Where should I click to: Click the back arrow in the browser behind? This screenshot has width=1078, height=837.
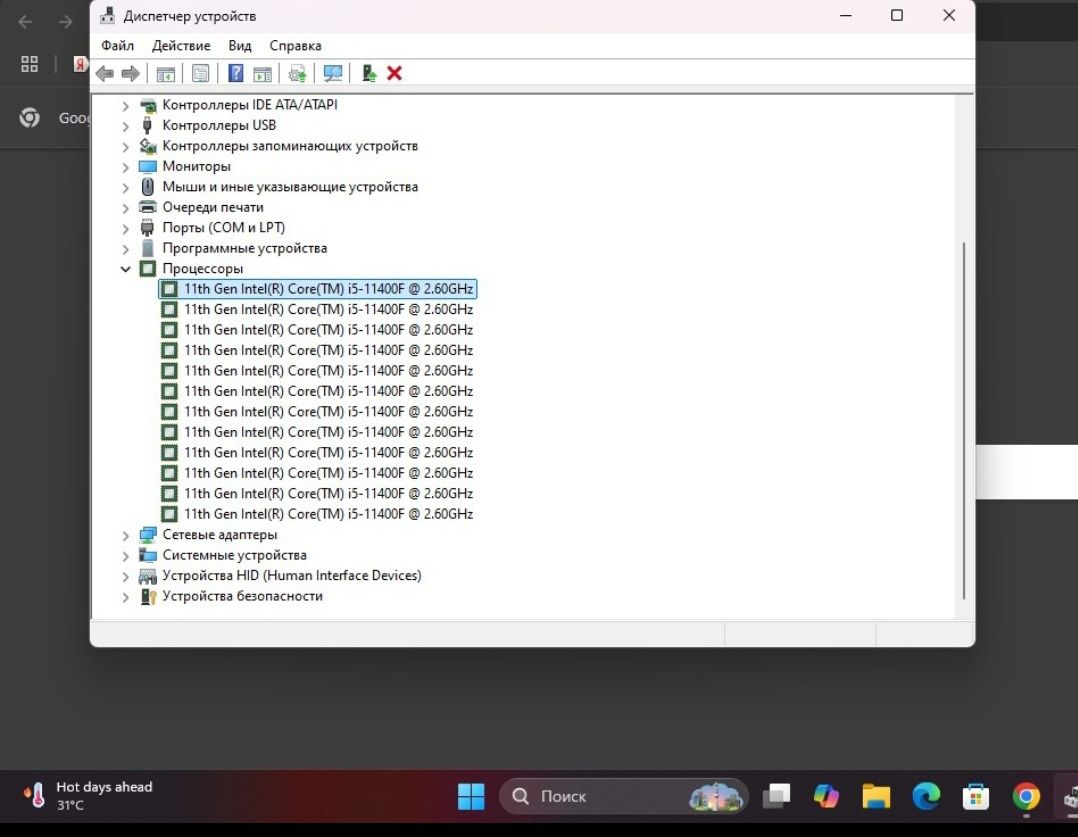pos(25,22)
